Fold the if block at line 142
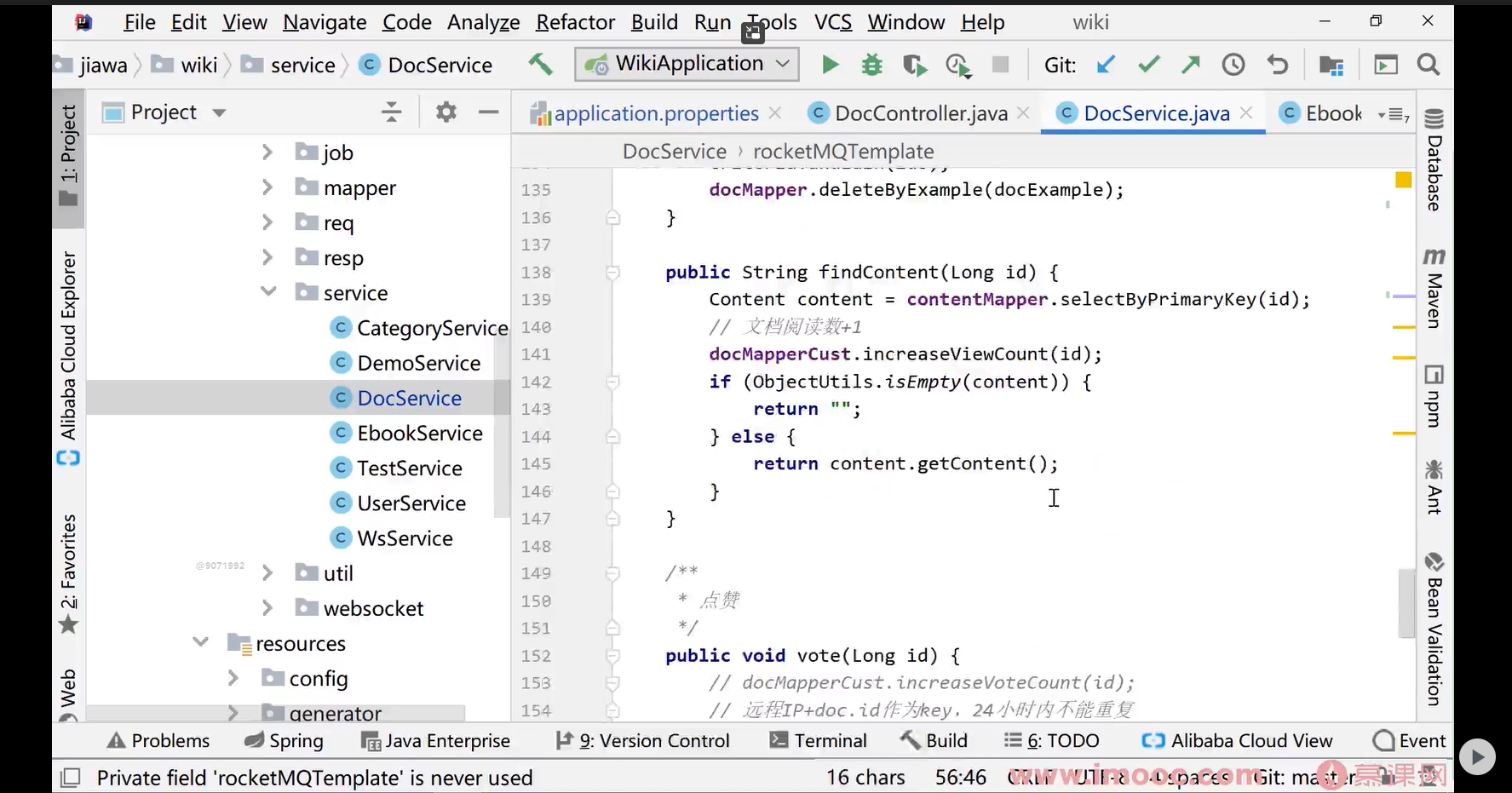 [612, 382]
